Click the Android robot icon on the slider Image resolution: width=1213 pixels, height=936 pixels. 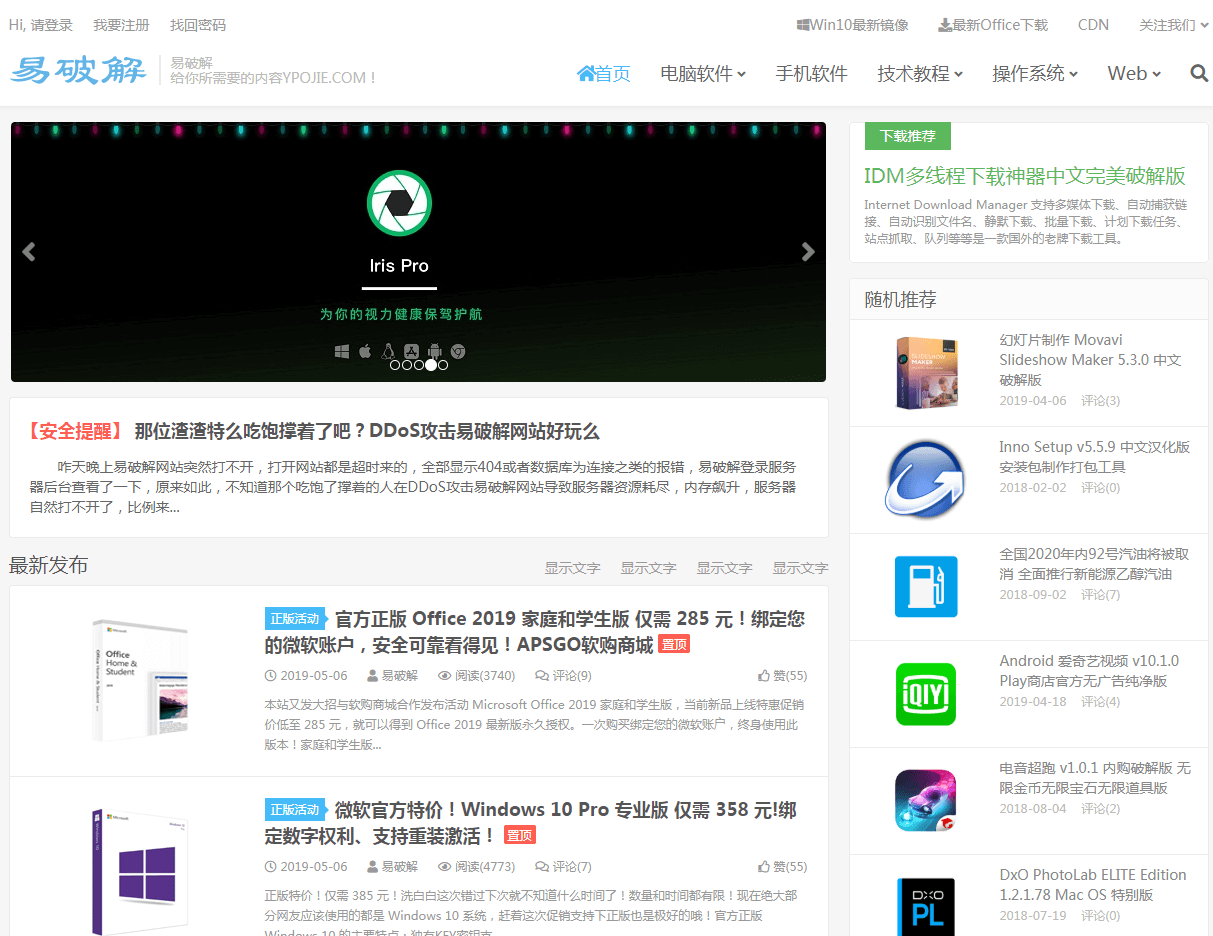435,350
